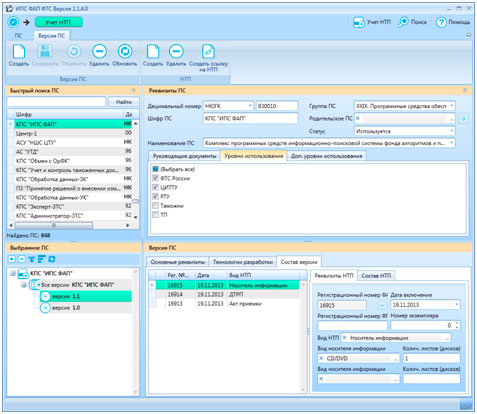Switch to the ПС ribbon tab

point(18,35)
